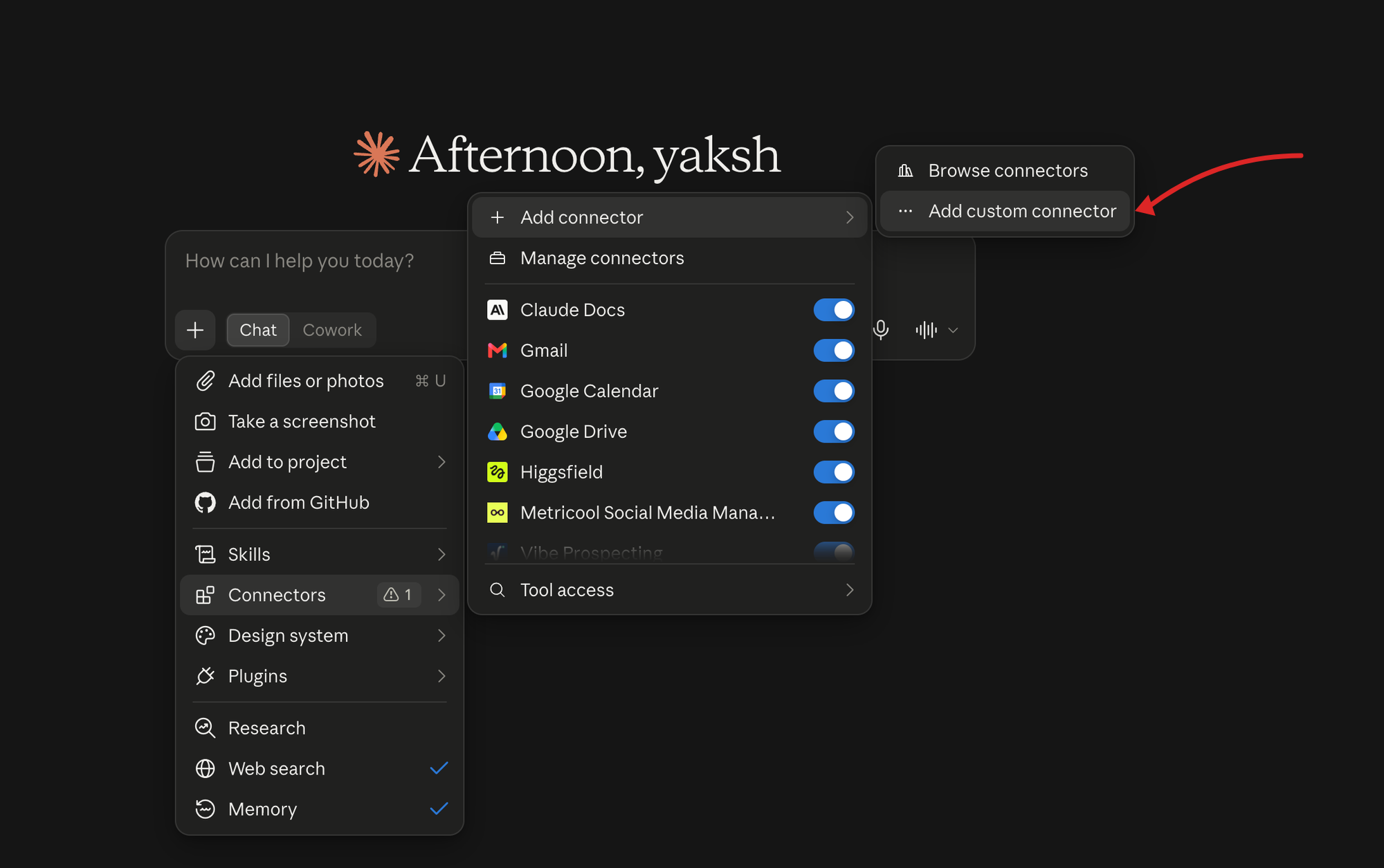Click the Claude Docs Anthropic logo icon
The height and width of the screenshot is (868, 1384).
[498, 310]
